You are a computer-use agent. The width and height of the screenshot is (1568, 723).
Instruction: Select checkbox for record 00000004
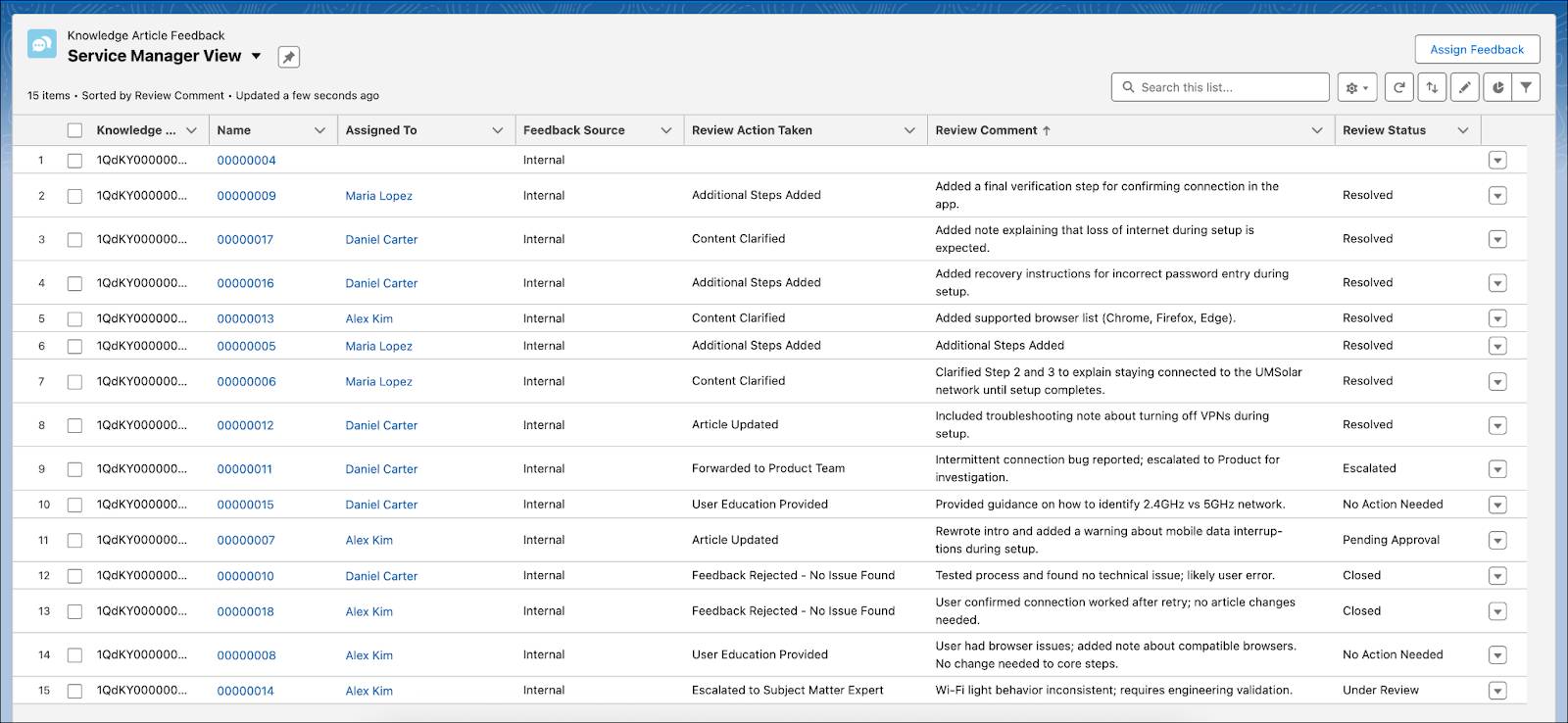(74, 161)
